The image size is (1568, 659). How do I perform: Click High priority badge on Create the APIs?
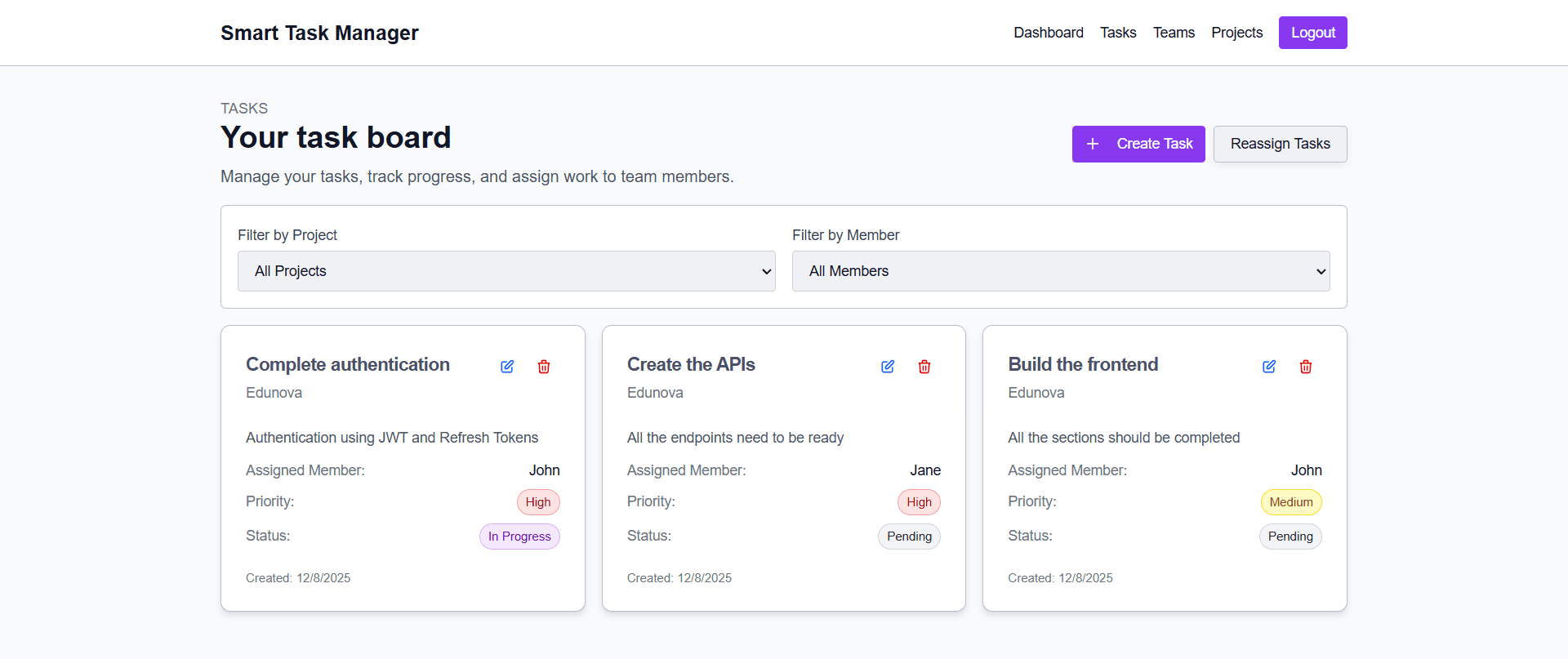(919, 502)
